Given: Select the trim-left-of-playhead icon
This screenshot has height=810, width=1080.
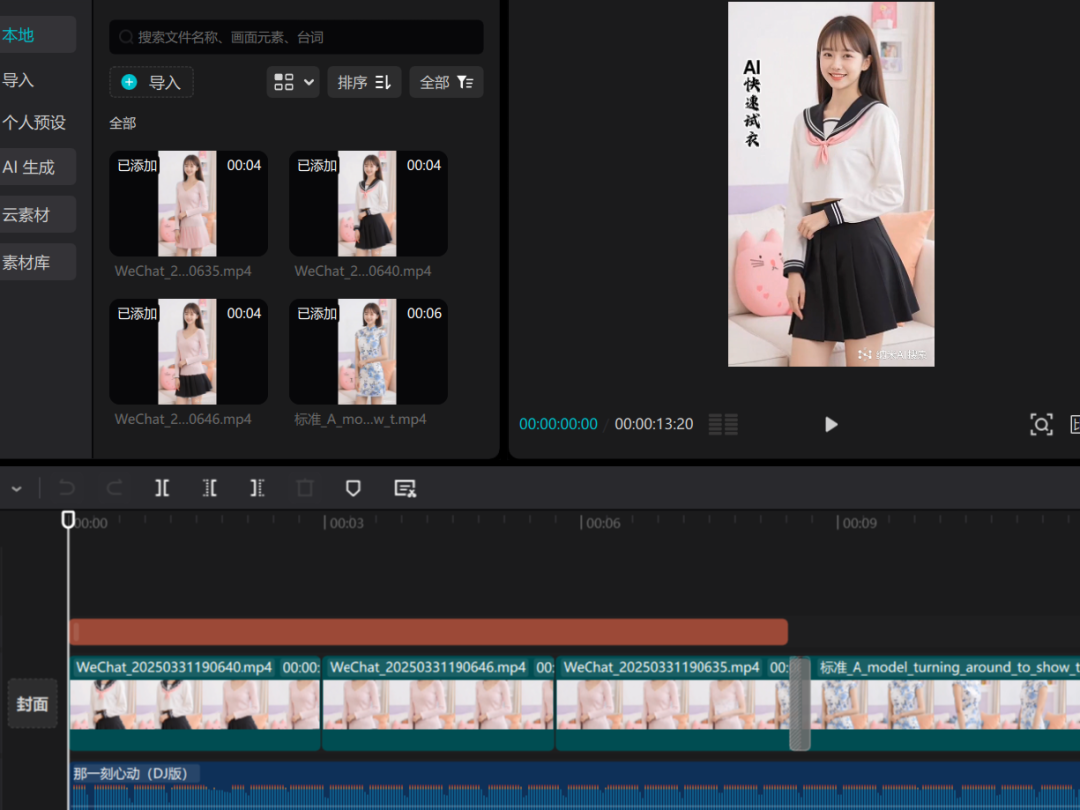Looking at the screenshot, I should (209, 488).
